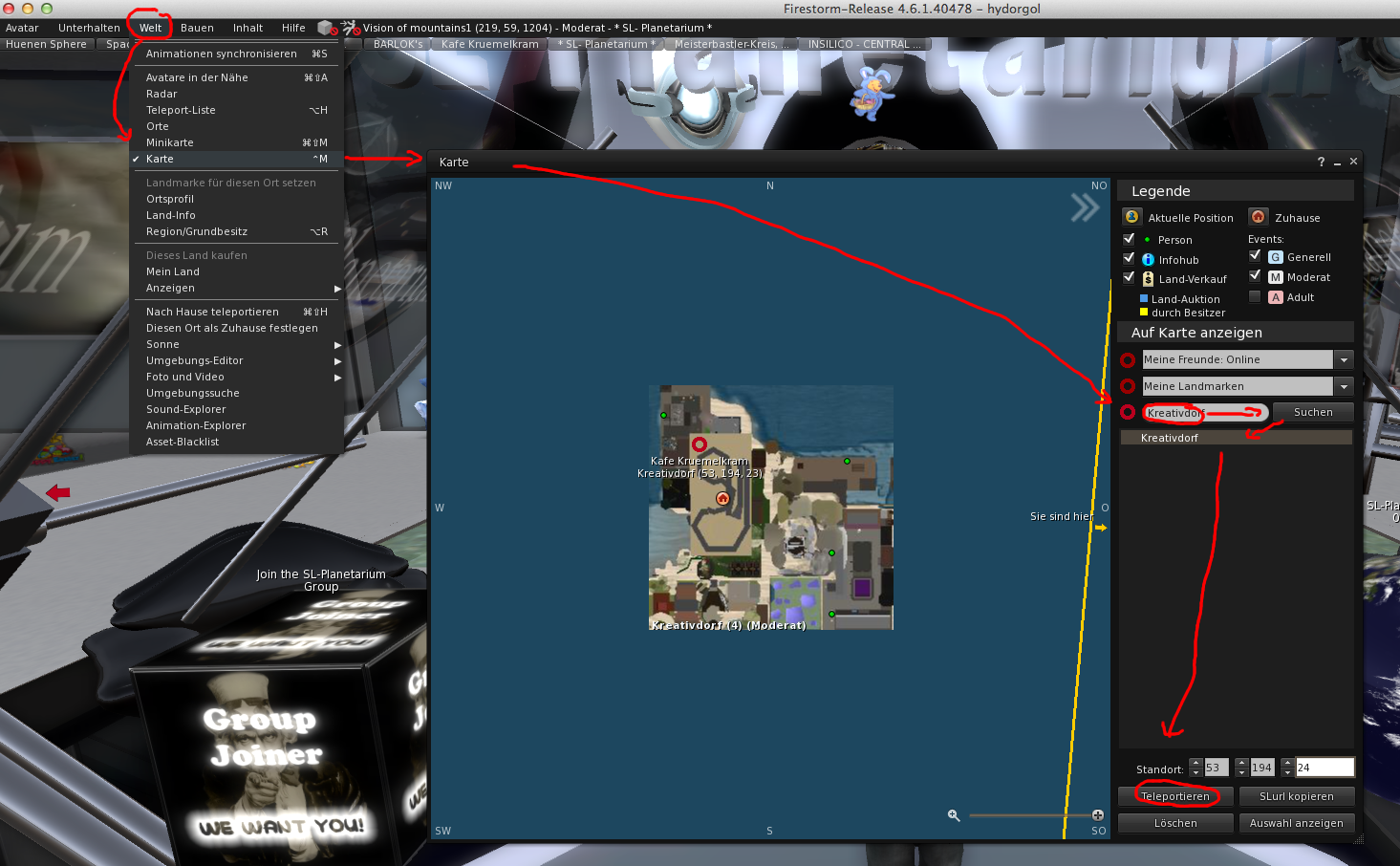1400x866 pixels.
Task: Select Minikarte from the Welt menu
Action: coord(170,142)
